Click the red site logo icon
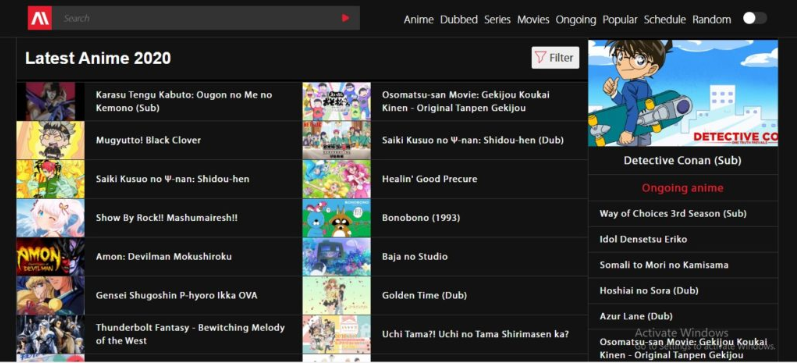 pyautogui.click(x=40, y=18)
